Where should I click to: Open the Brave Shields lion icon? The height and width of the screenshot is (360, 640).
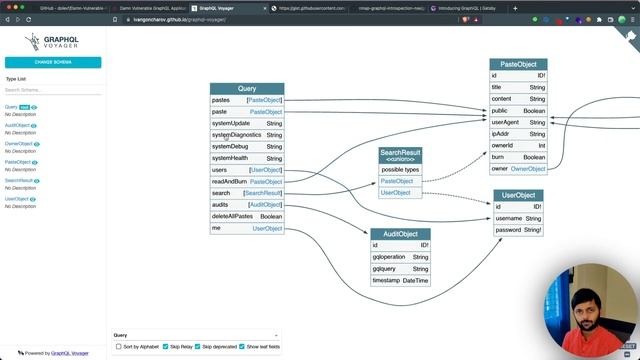465,19
